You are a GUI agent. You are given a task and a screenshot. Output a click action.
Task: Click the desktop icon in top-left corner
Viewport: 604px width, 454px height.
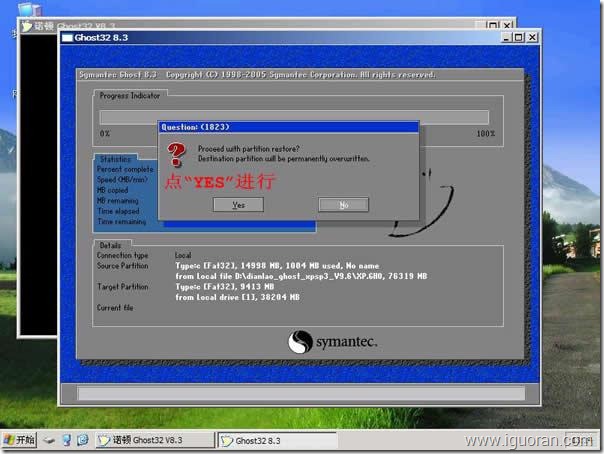pos(12,10)
